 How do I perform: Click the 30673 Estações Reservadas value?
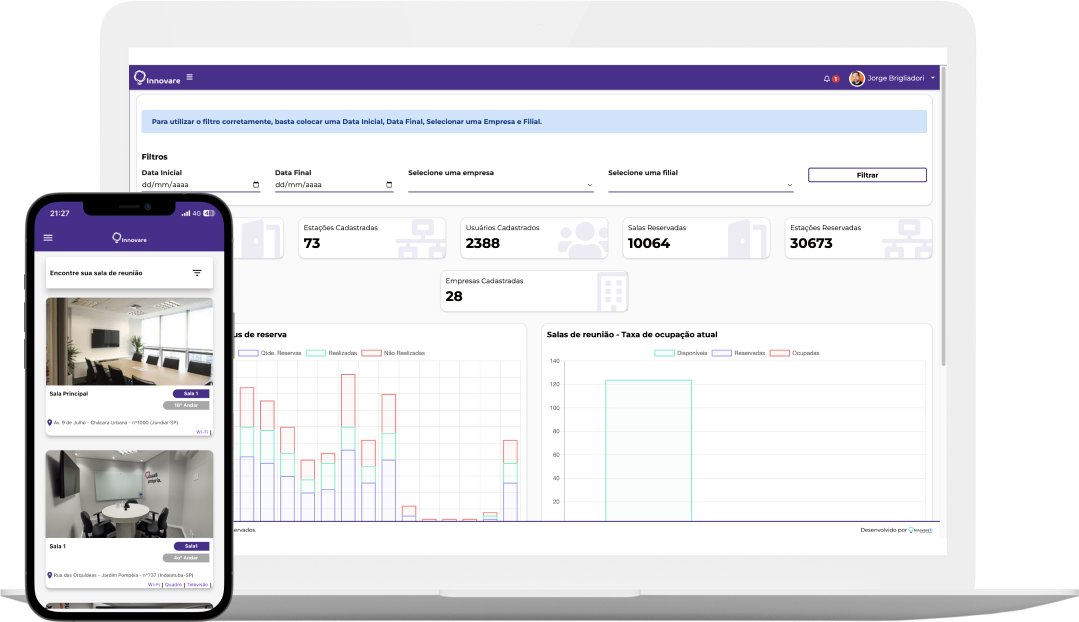click(x=811, y=244)
